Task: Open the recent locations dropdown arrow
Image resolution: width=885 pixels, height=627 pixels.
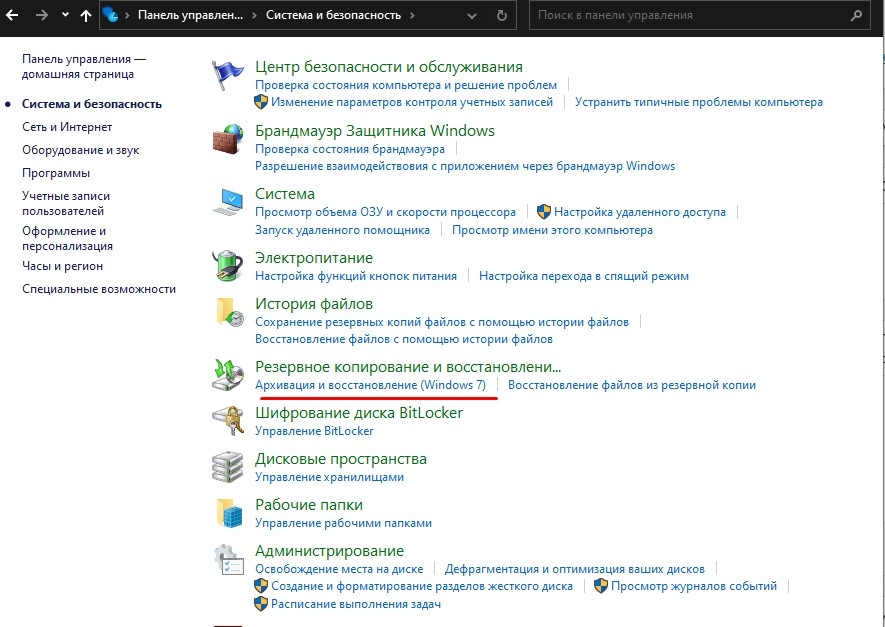Action: (65, 16)
